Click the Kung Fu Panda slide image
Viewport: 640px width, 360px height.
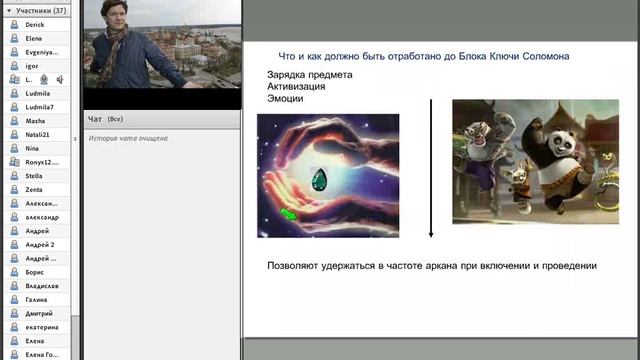[536, 162]
